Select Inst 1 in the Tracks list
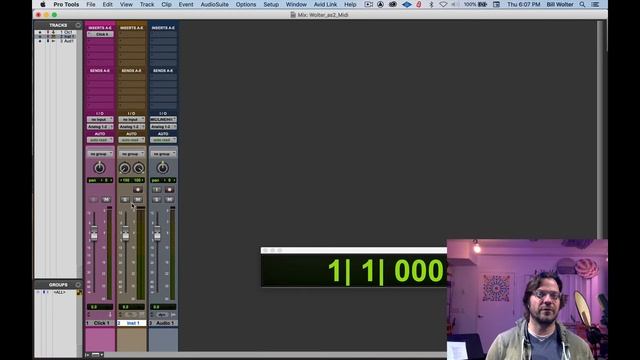The width and height of the screenshot is (640, 360). (69, 36)
